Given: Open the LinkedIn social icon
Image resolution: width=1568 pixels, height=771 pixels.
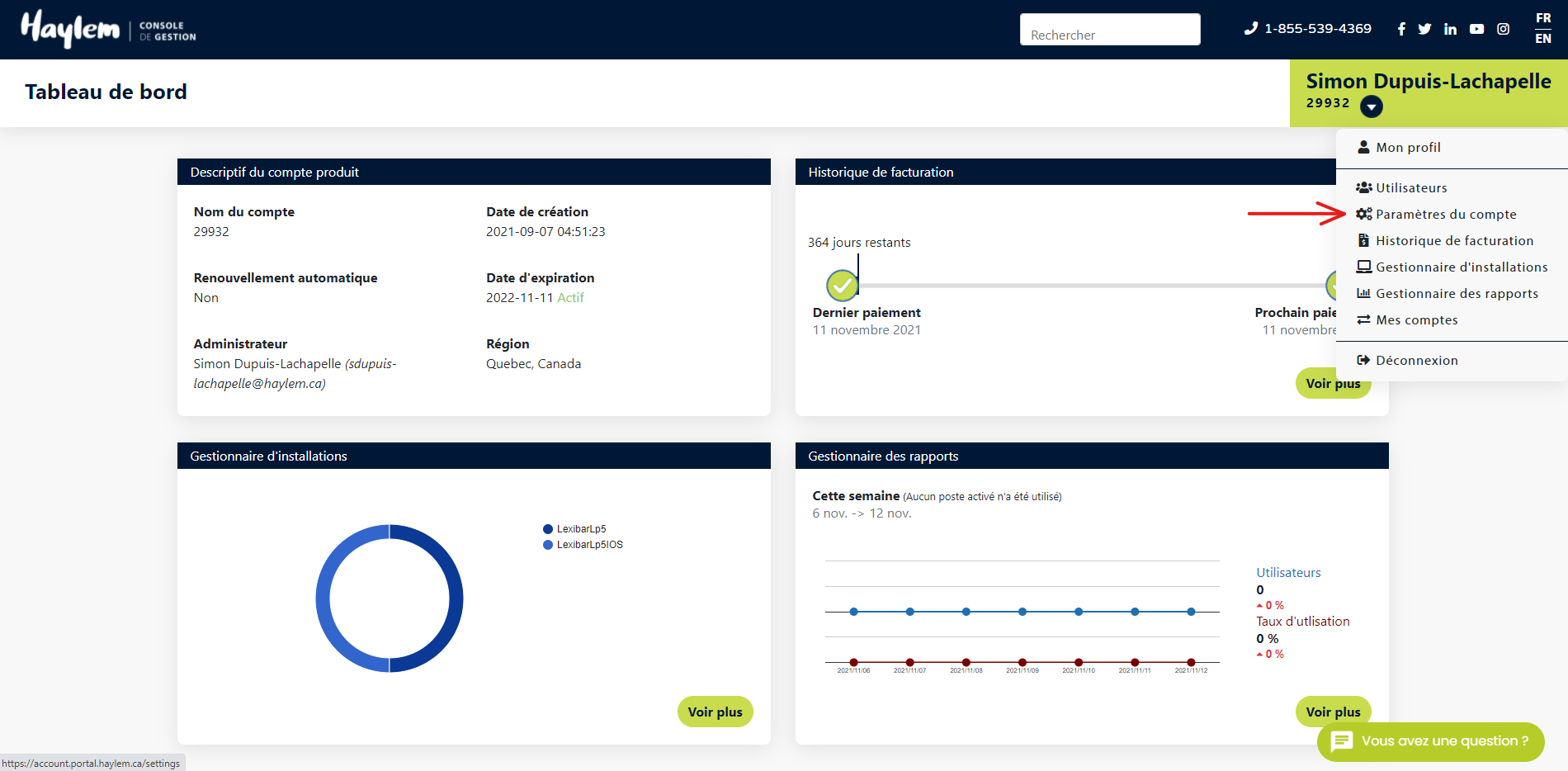Looking at the screenshot, I should pos(1450,29).
